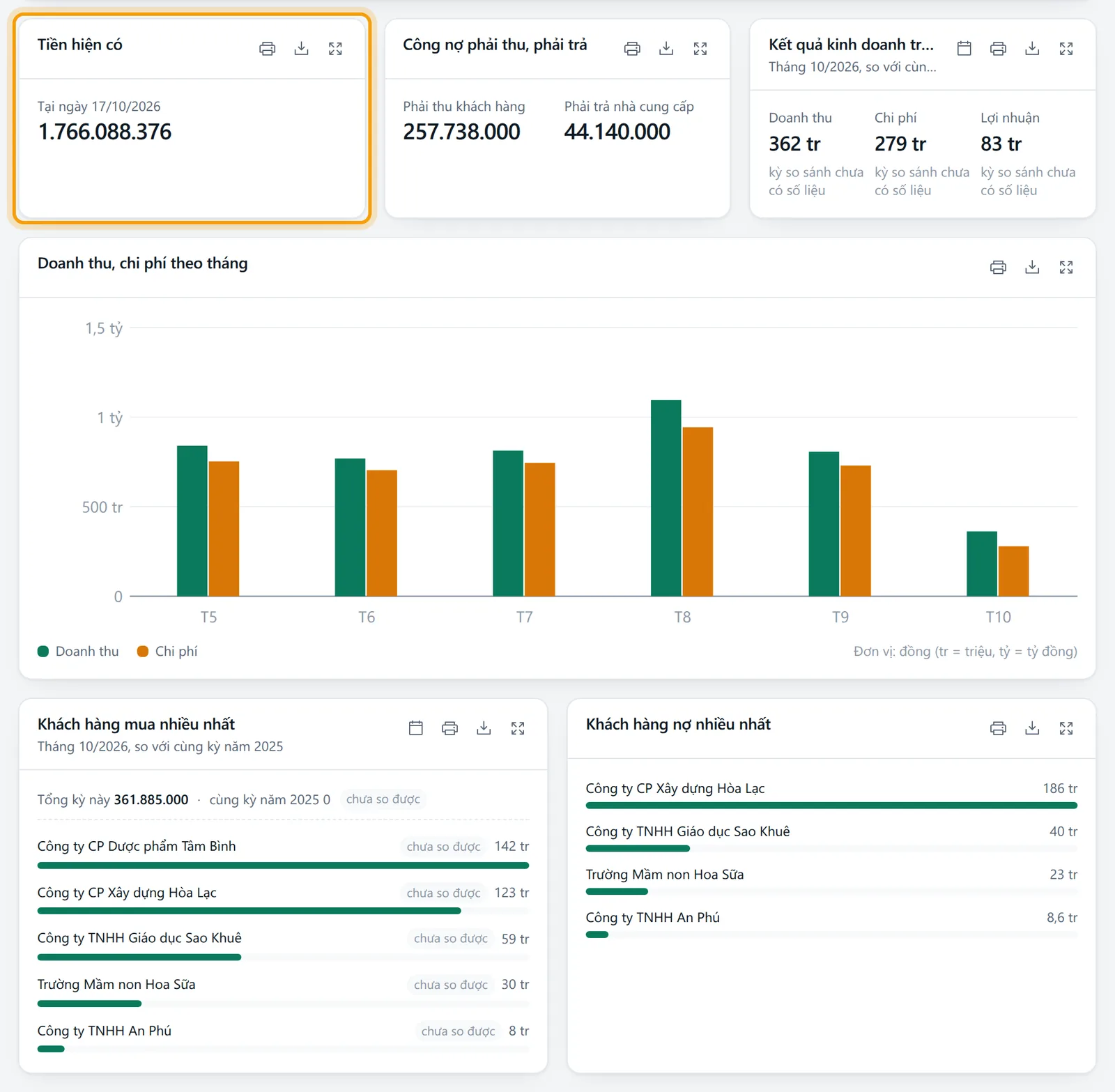Print the Công nợ phải thu, phải trả card

point(632,49)
